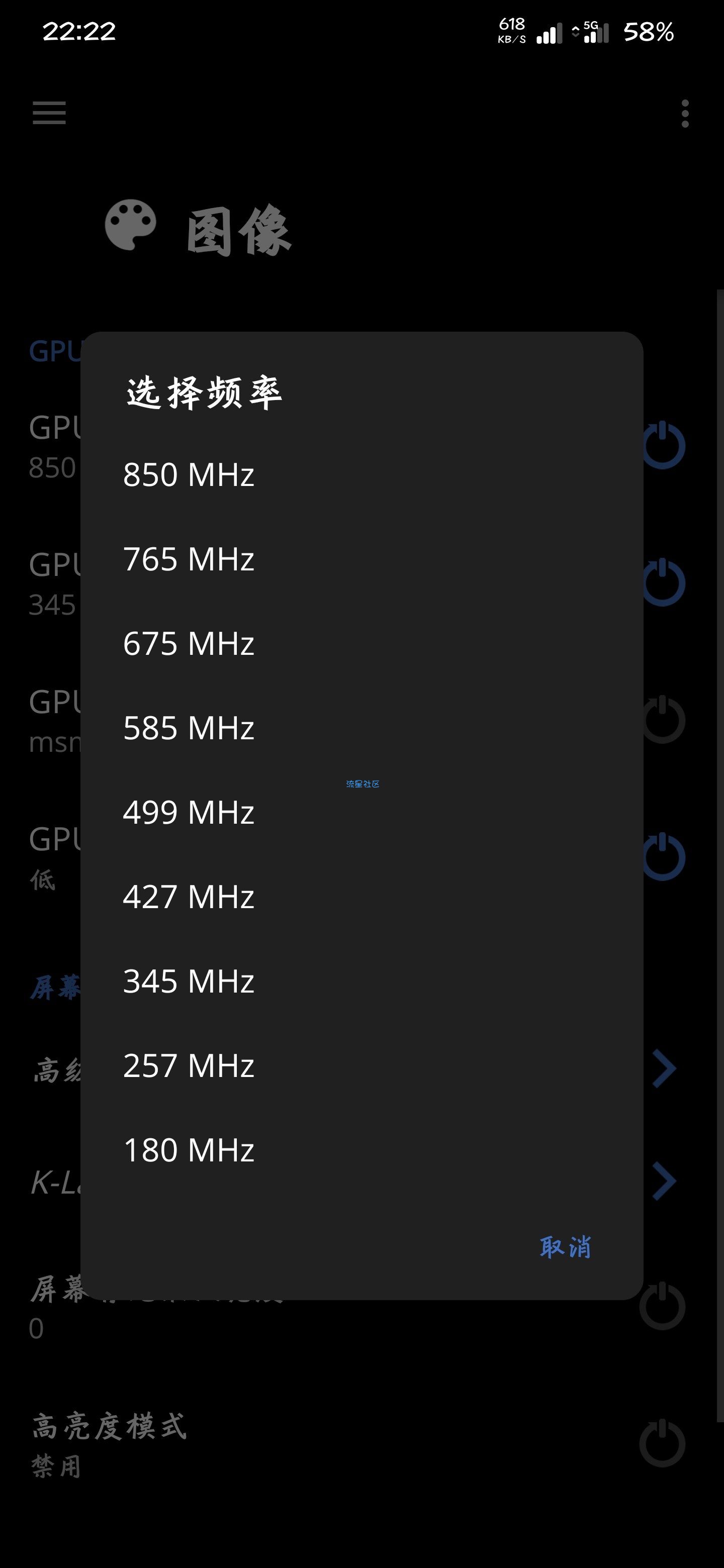Viewport: 724px width, 1568px height.
Task: Pick 180 MHz from the list
Action: point(189,1150)
